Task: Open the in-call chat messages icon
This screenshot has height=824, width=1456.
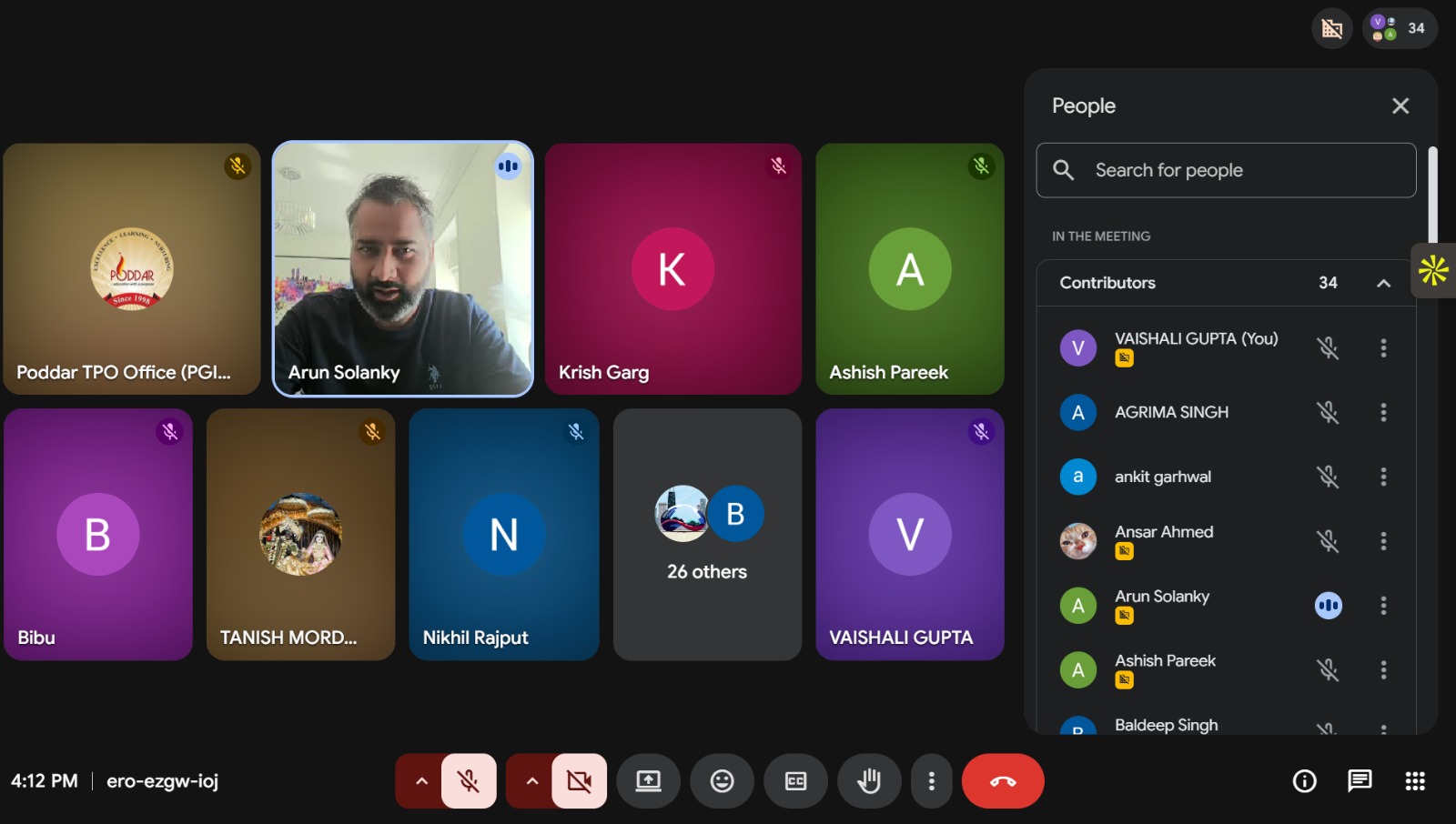Action: click(x=1360, y=781)
